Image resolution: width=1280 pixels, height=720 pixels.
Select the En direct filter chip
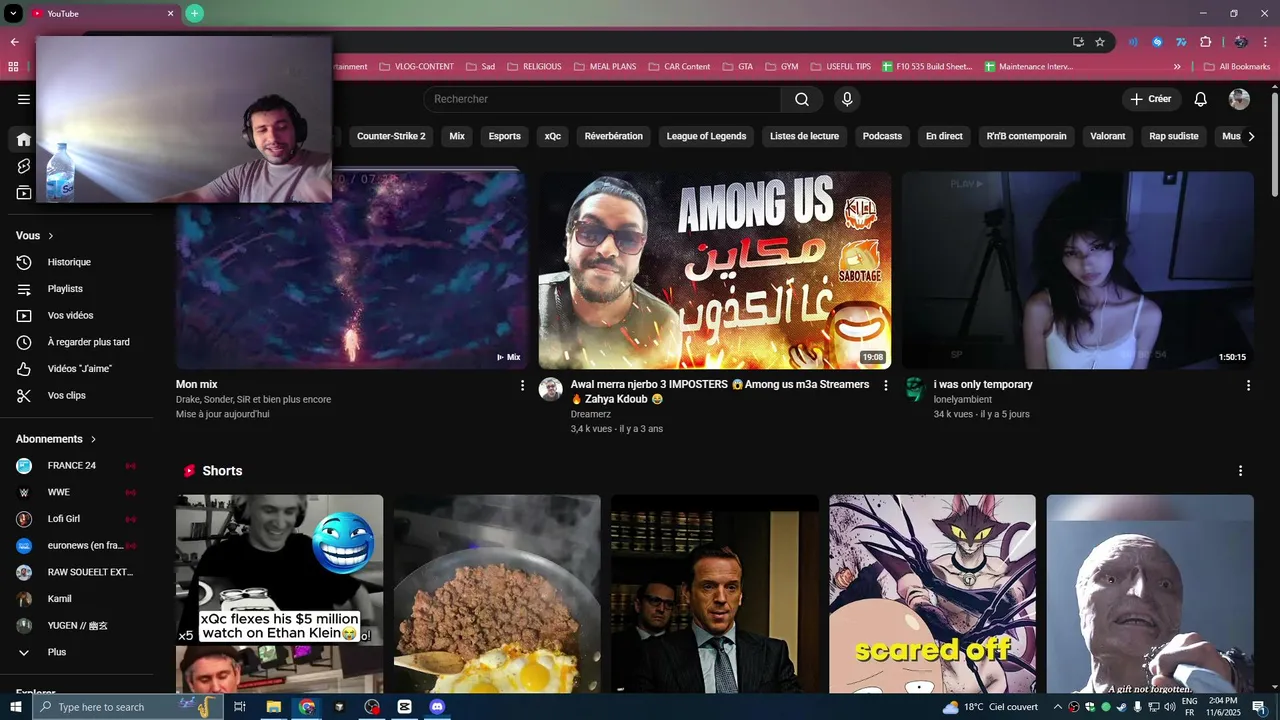tap(944, 136)
